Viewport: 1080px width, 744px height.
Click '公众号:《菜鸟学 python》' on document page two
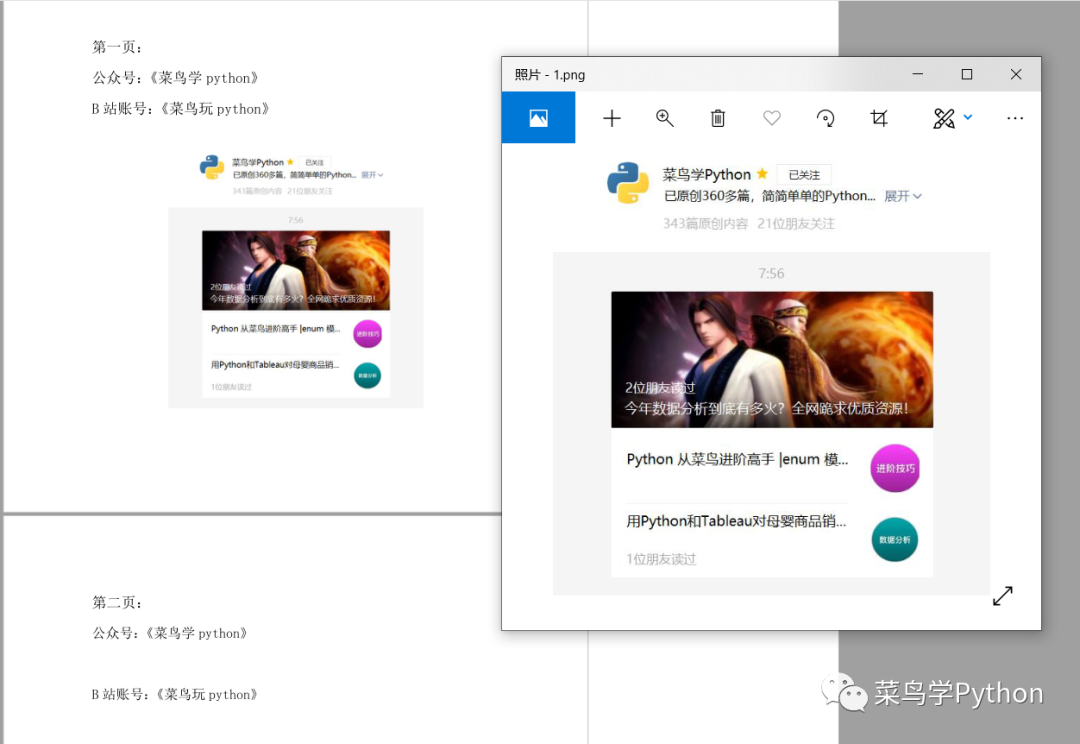[170, 633]
